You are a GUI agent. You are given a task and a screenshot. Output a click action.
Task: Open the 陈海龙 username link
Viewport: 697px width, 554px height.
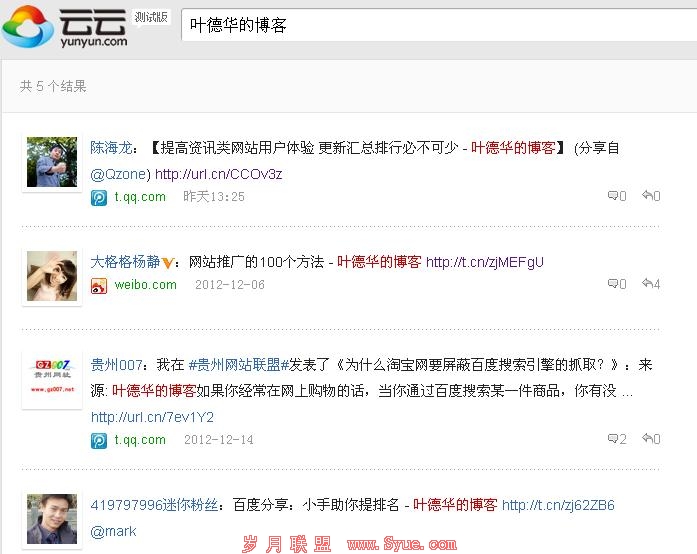[112, 148]
